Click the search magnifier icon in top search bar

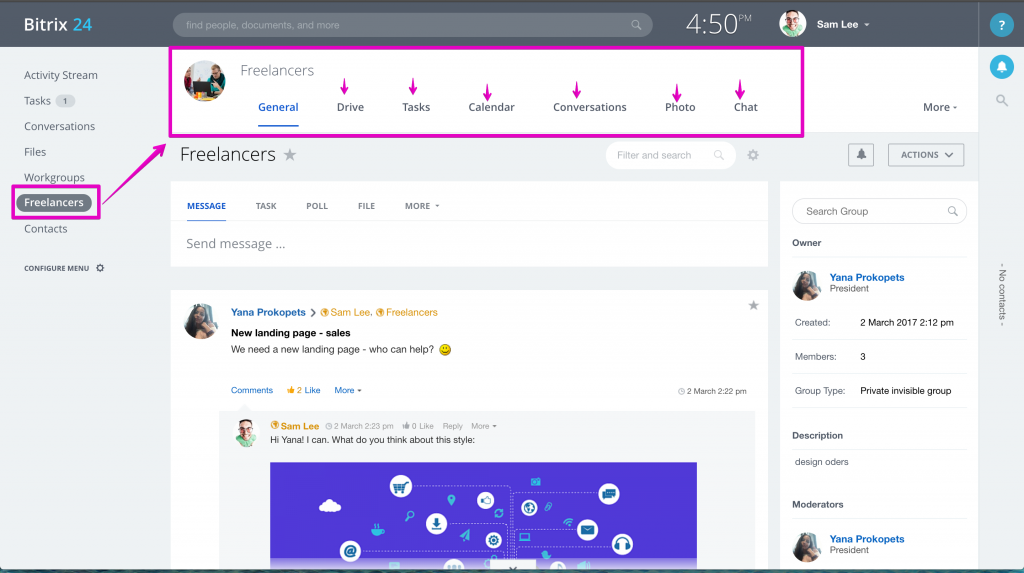click(635, 25)
